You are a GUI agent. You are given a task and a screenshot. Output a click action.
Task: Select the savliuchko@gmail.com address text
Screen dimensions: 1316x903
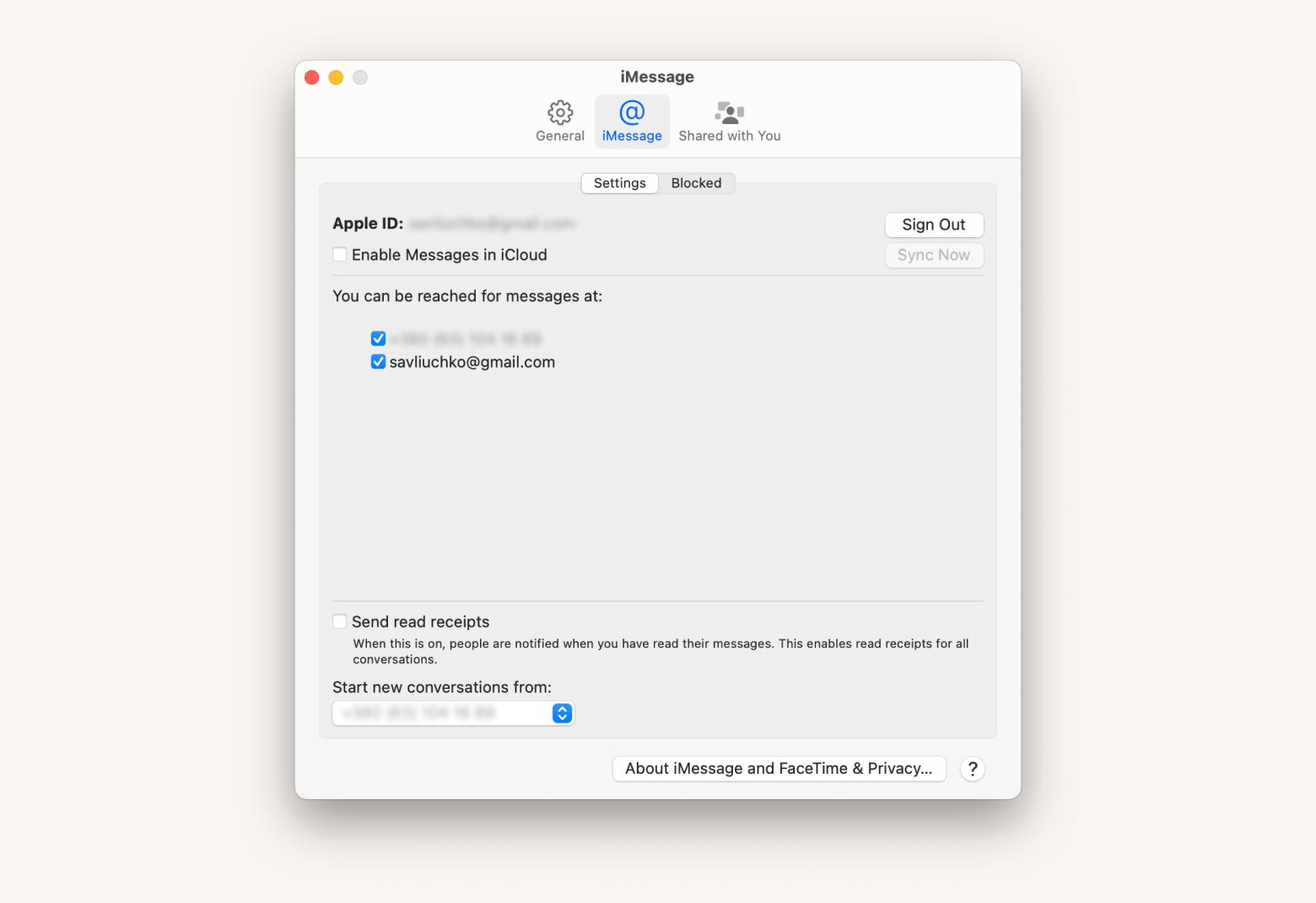click(x=472, y=362)
